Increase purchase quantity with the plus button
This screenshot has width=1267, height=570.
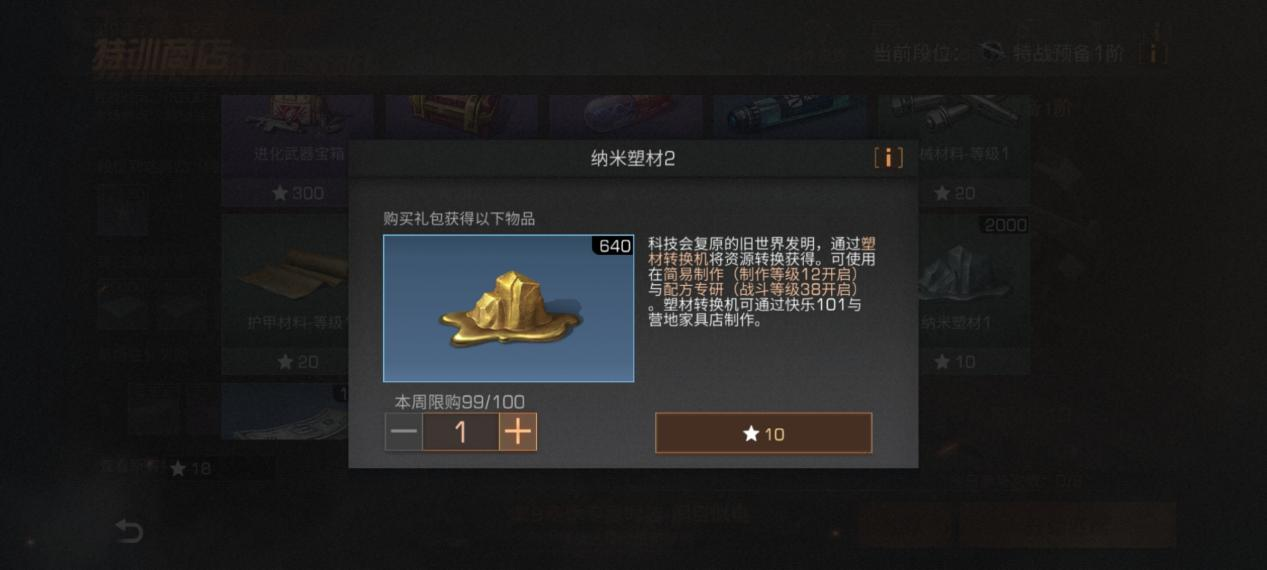click(x=518, y=432)
